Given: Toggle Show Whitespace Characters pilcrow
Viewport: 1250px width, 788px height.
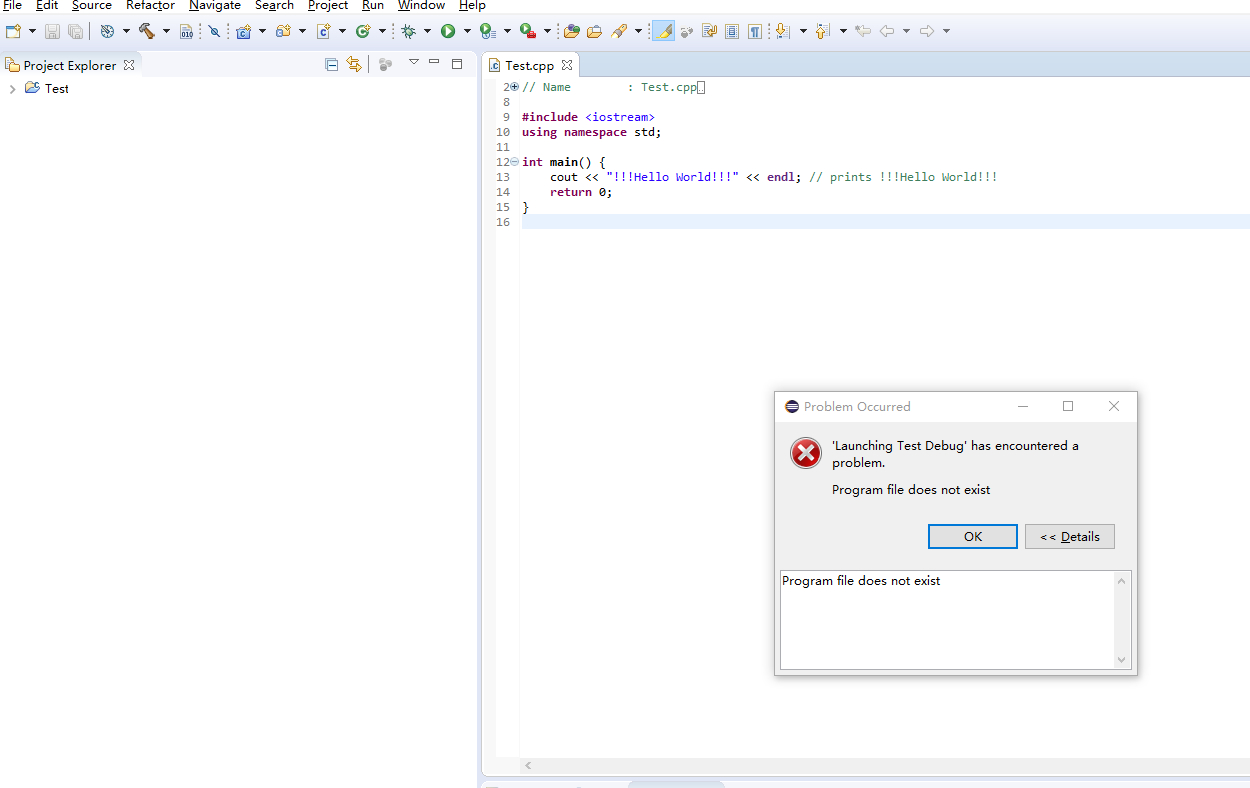Looking at the screenshot, I should (x=755, y=32).
